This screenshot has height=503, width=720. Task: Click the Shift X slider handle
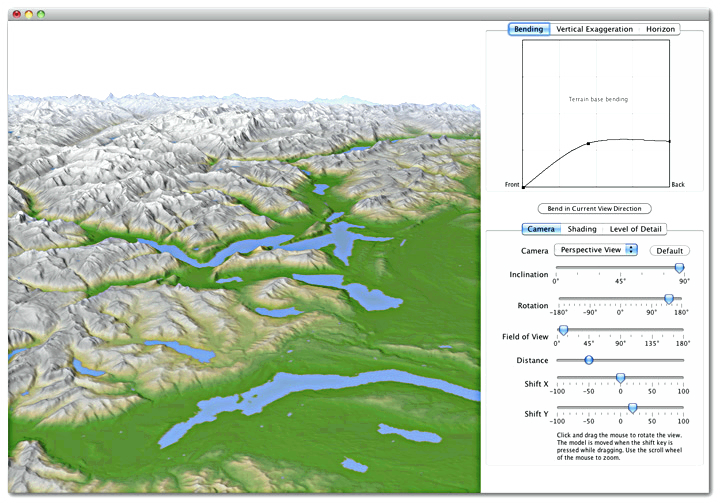pyautogui.click(x=620, y=378)
